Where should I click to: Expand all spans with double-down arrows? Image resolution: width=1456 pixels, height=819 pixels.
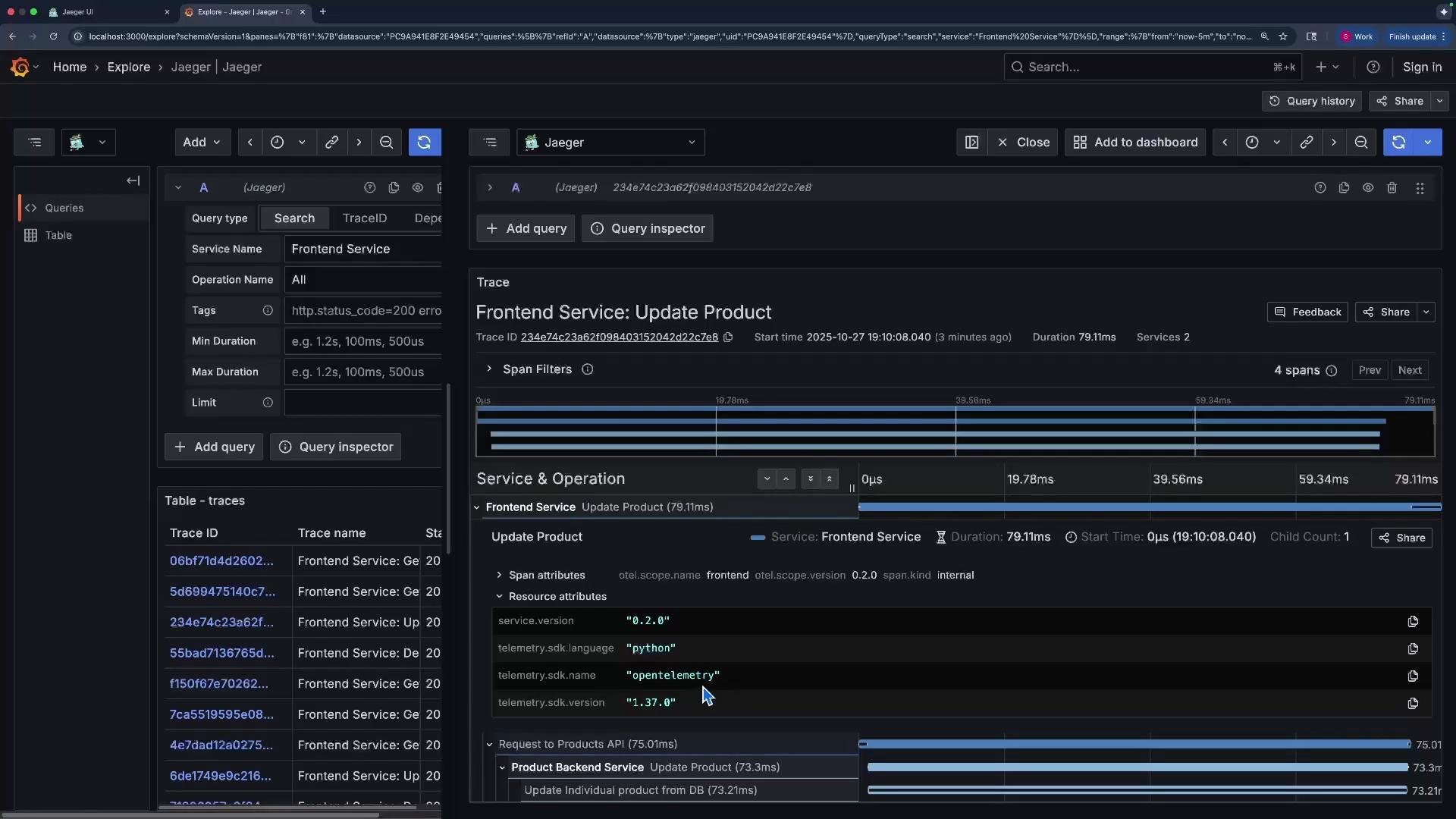click(811, 479)
